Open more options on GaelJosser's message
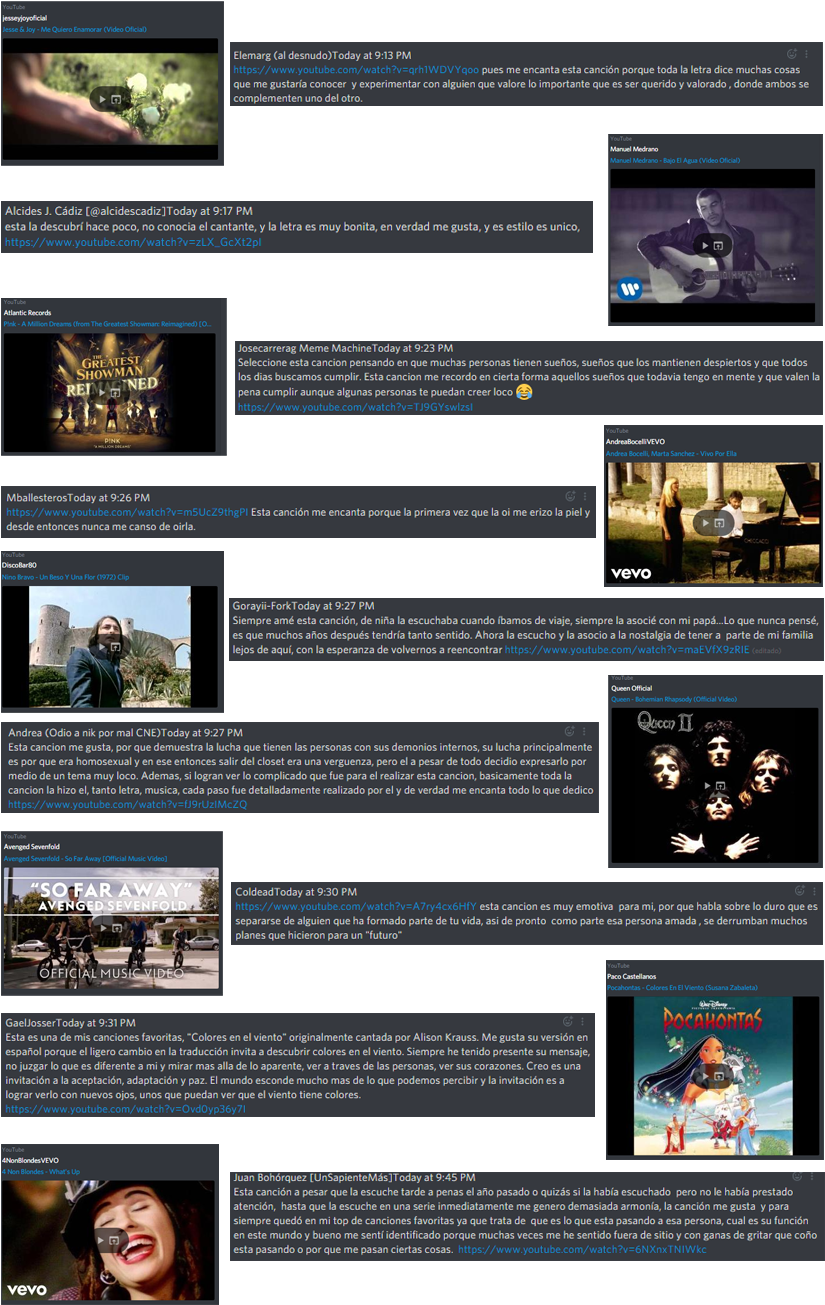825x1305 pixels. click(584, 1022)
